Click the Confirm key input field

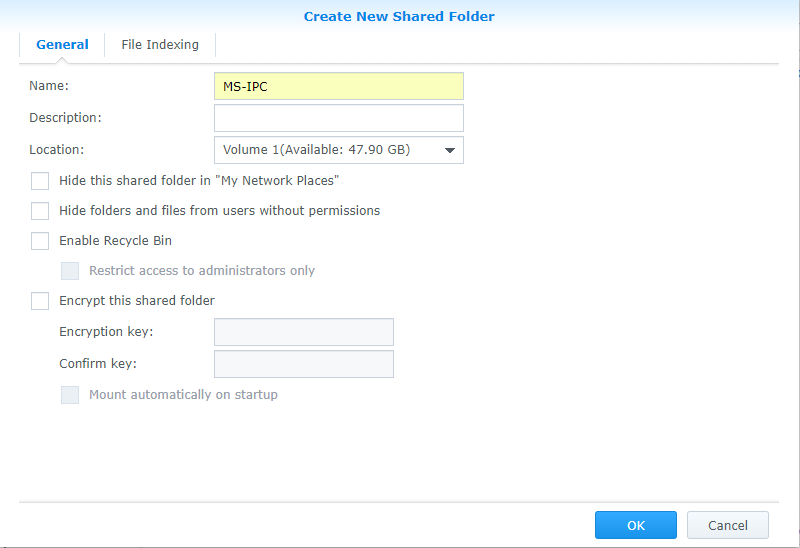pyautogui.click(x=304, y=364)
